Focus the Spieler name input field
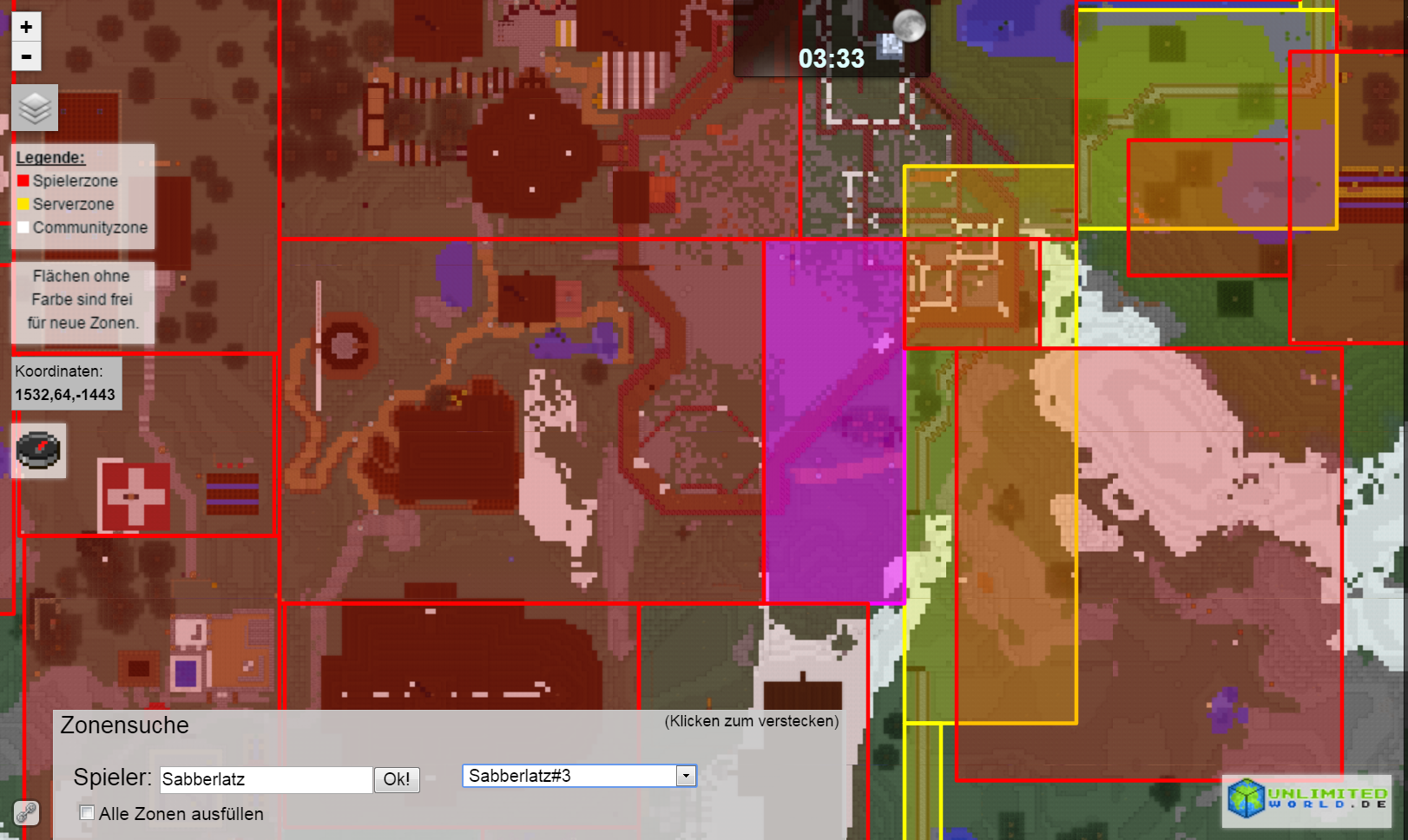1408x840 pixels. [266, 779]
